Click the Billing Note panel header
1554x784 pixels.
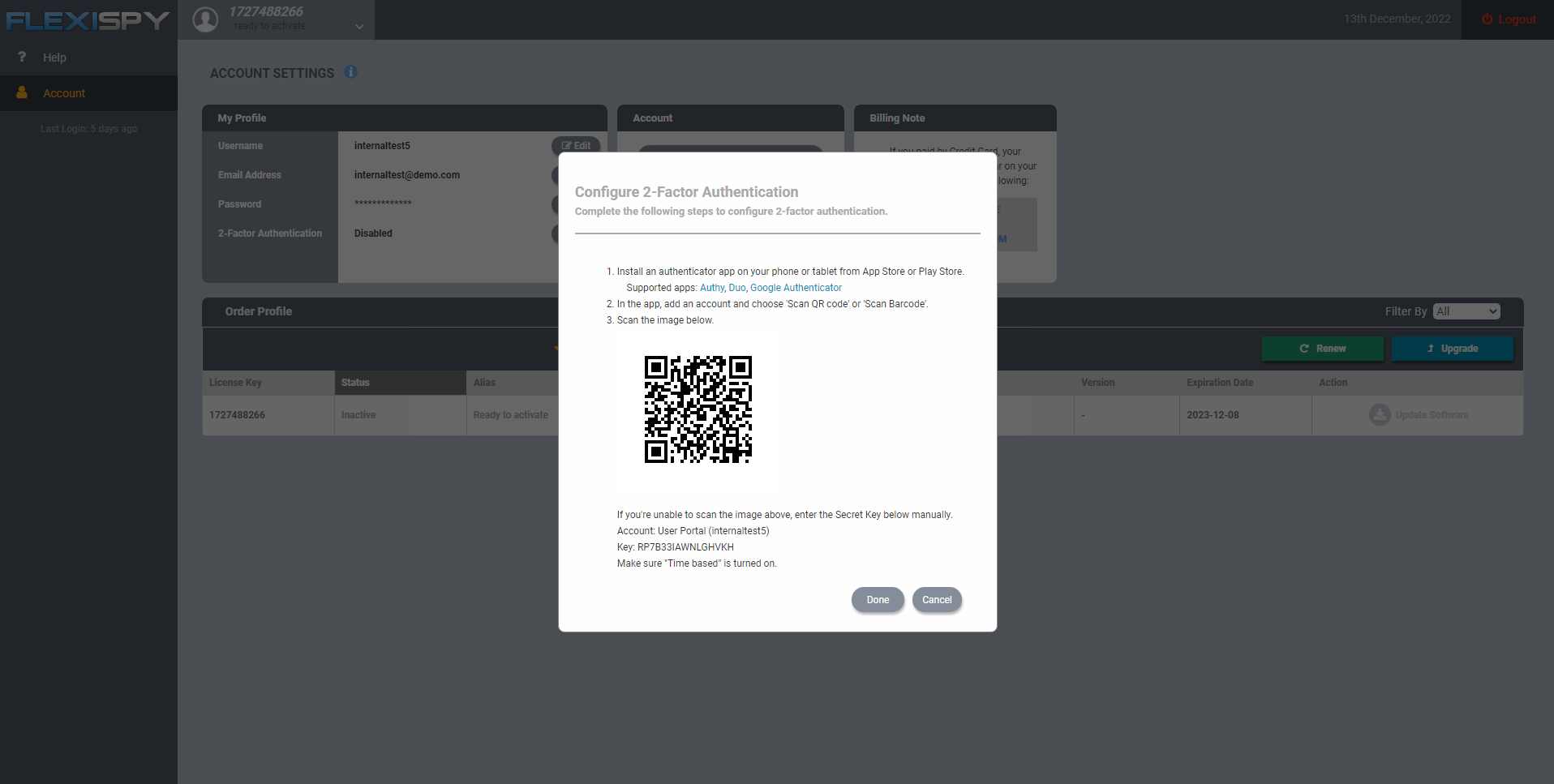pos(955,118)
